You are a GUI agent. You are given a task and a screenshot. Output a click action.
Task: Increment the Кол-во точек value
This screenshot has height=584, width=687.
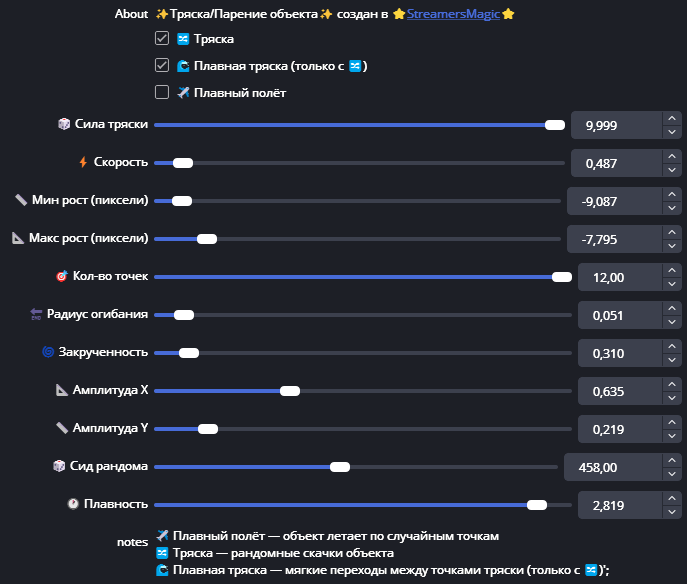pos(670,270)
